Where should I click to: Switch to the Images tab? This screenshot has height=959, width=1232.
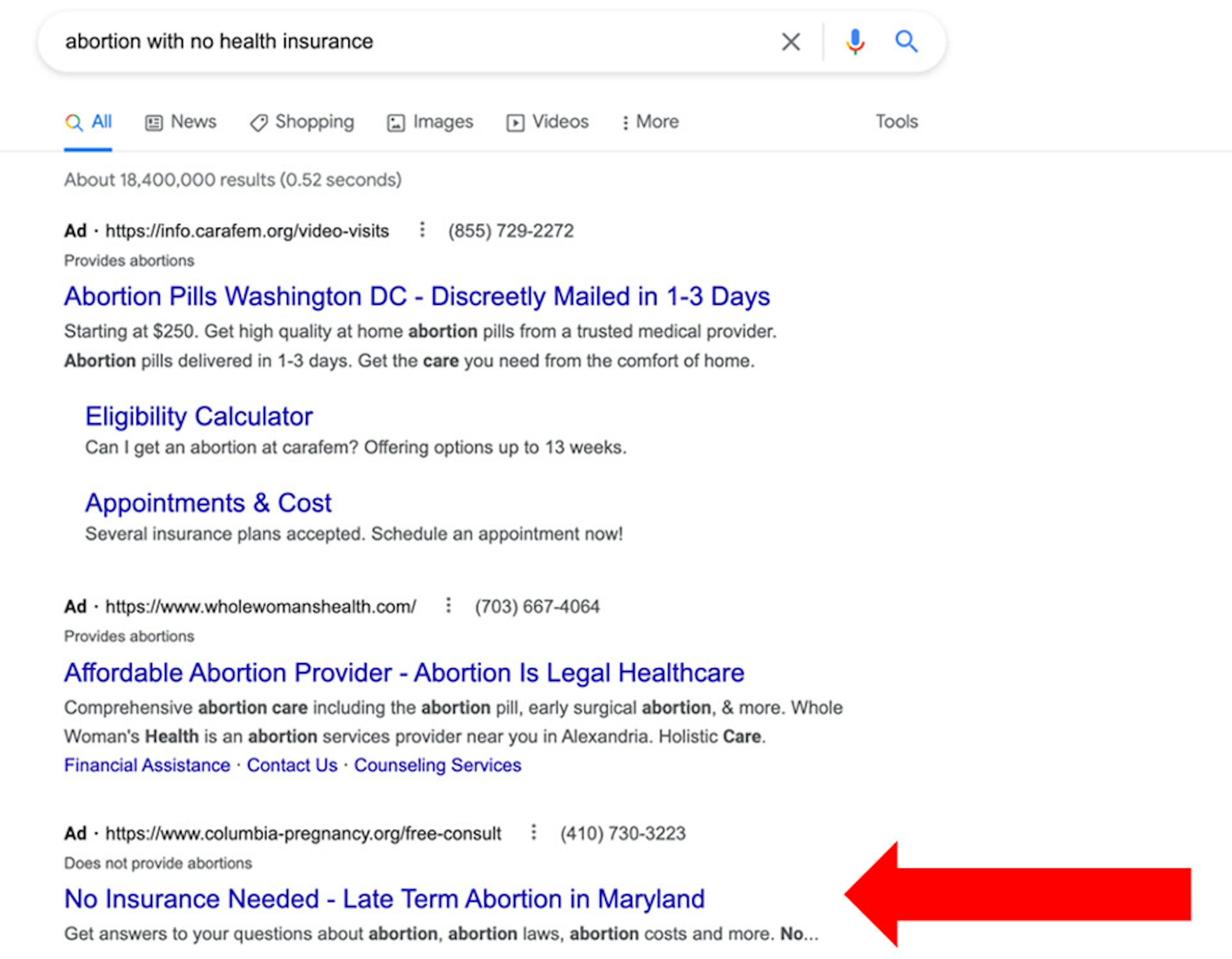point(431,122)
